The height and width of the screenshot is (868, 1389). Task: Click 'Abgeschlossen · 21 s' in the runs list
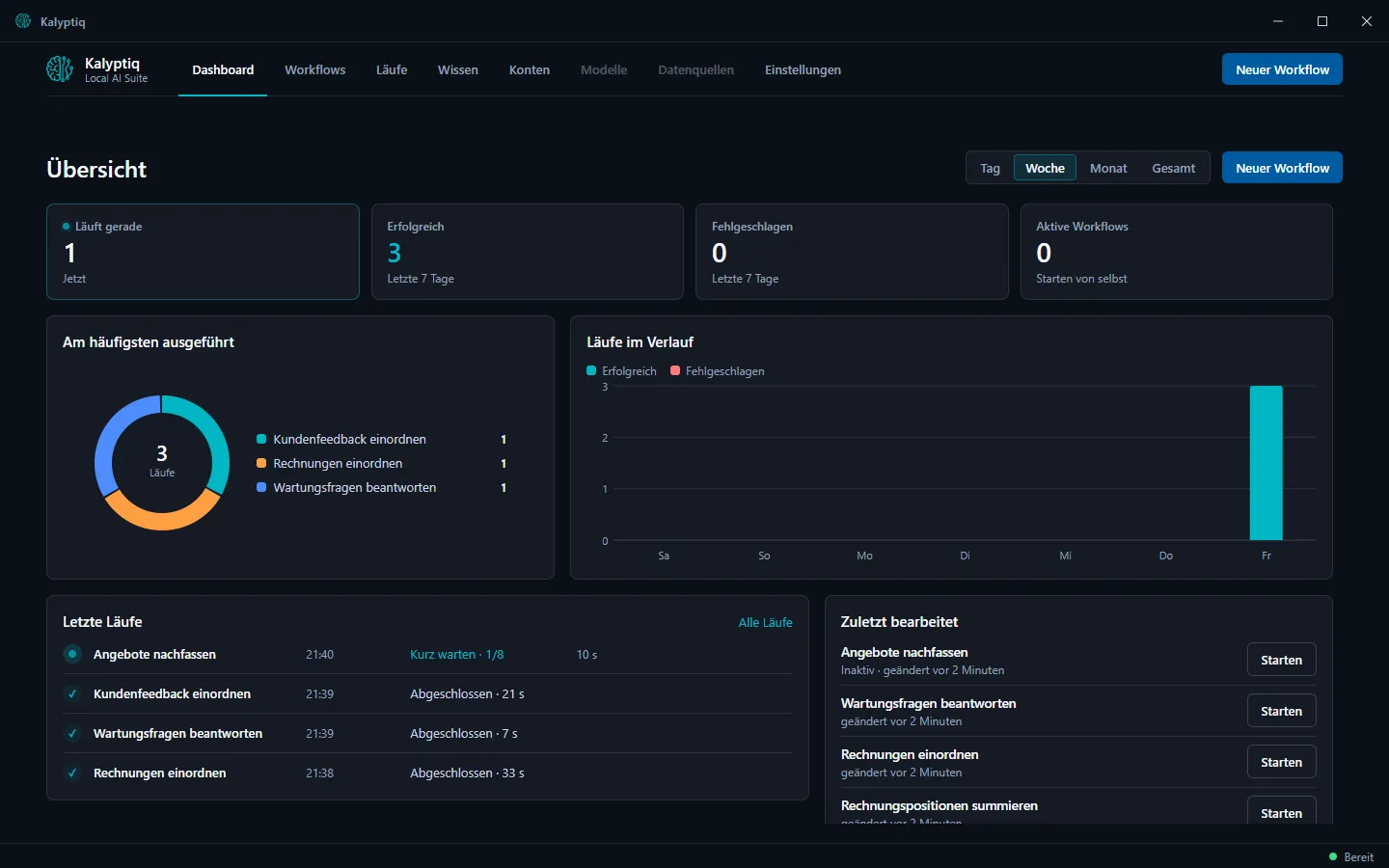click(467, 694)
